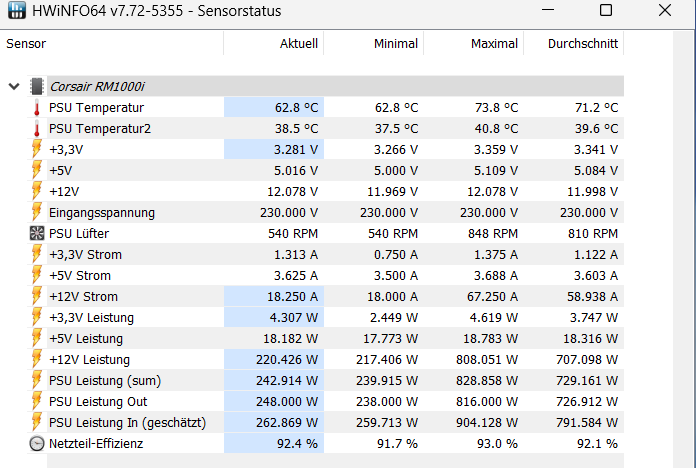Select the +3,3V Strom row label
This screenshot has width=696, height=468.
click(85, 254)
